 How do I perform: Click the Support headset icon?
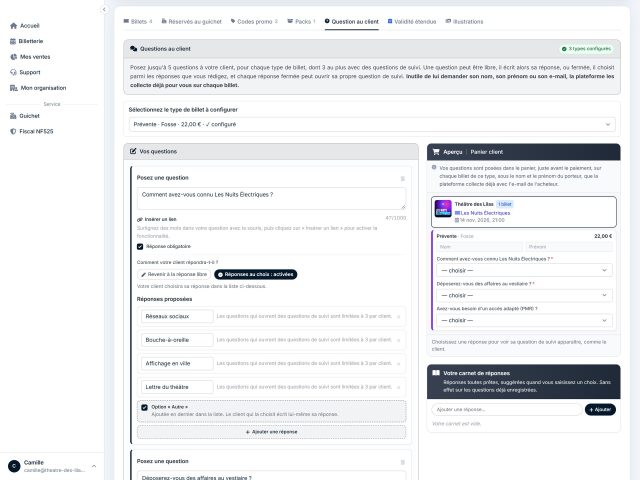[13, 72]
